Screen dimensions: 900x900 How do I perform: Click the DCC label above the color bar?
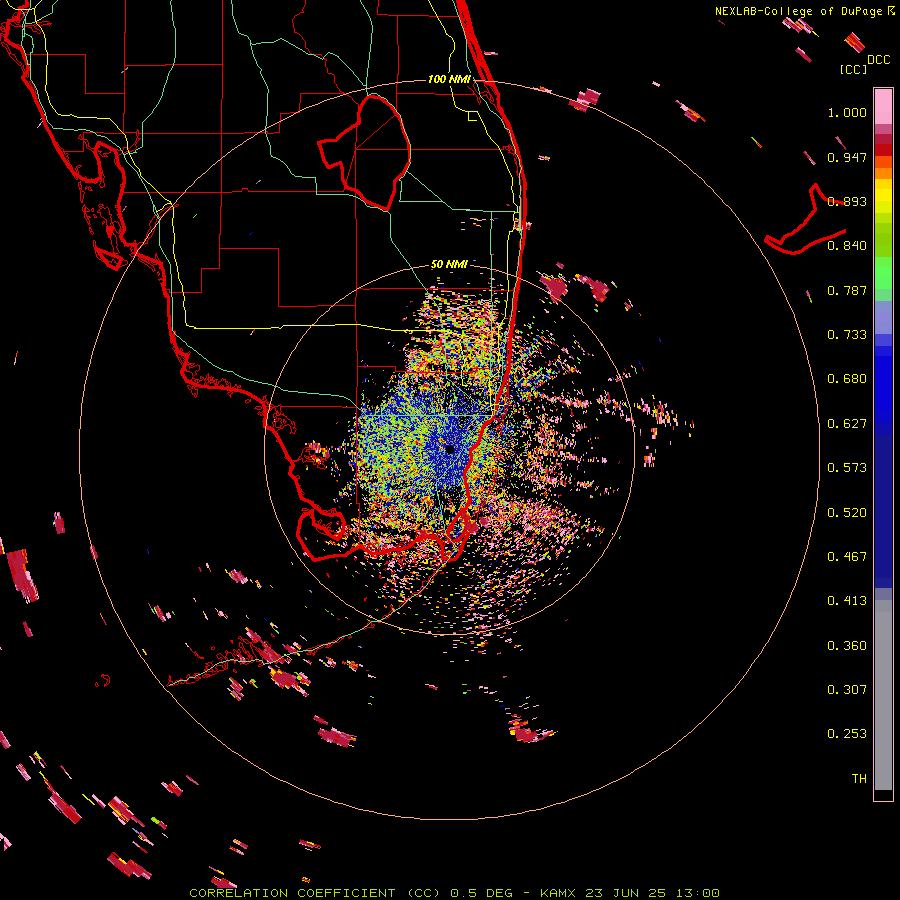point(879,60)
